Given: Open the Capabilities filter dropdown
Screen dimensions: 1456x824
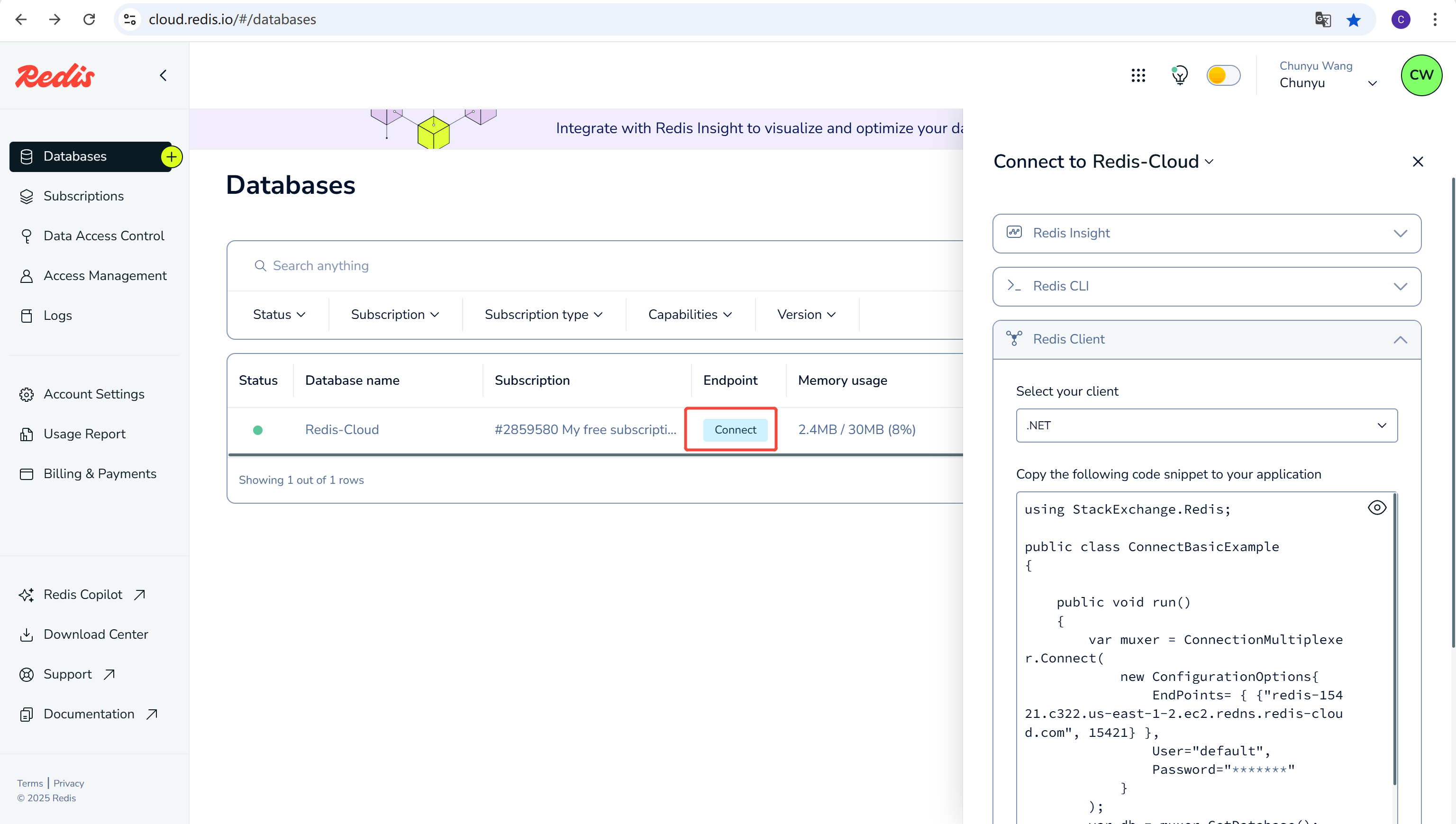Looking at the screenshot, I should click(x=690, y=315).
